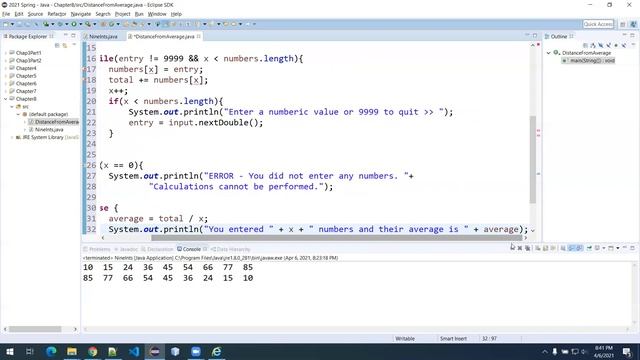Collapse DistanceFromAverage in the Outline
The height and width of the screenshot is (360, 640).
coord(549,53)
